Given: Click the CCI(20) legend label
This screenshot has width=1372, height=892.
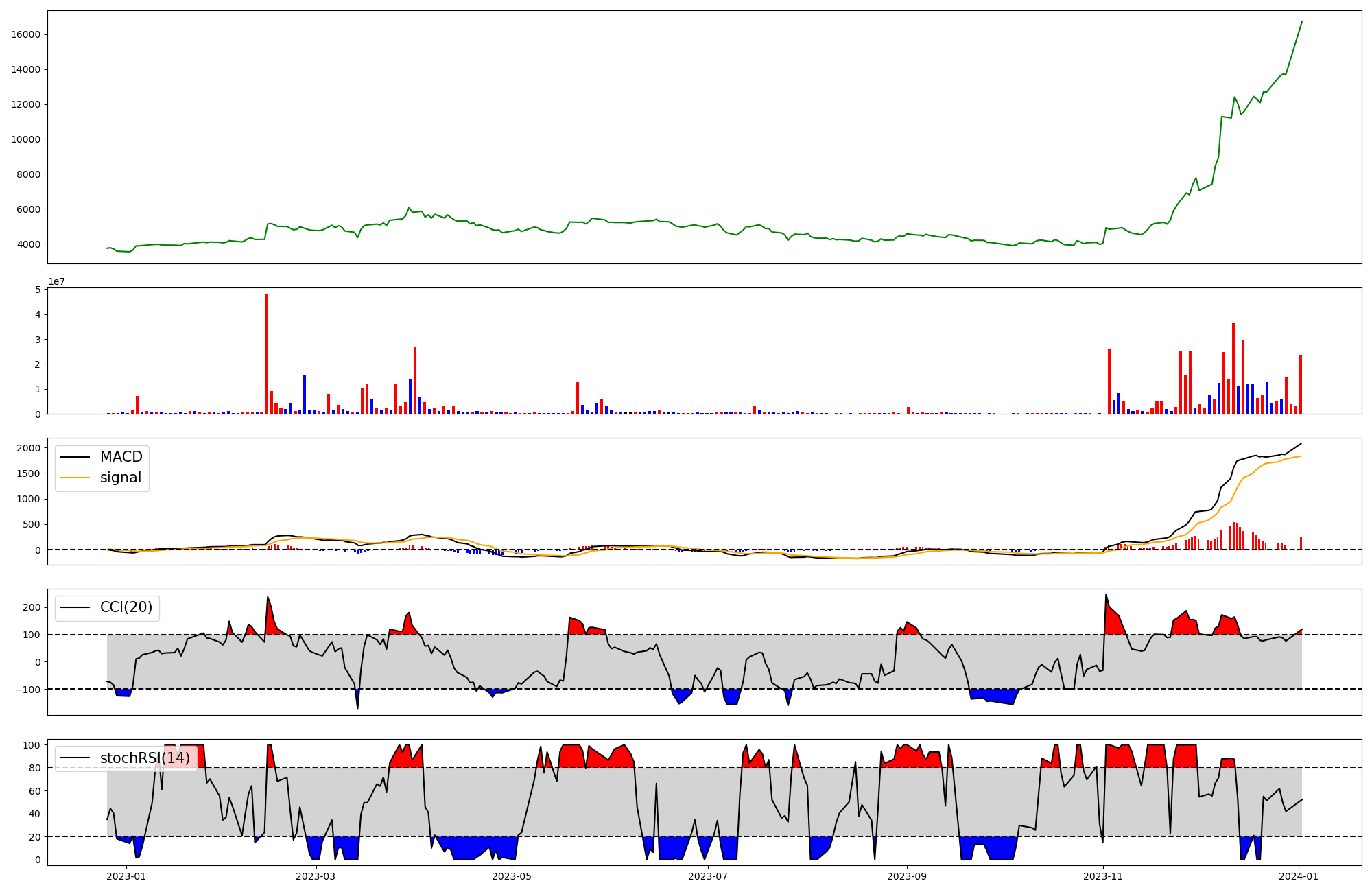Looking at the screenshot, I should click(x=126, y=607).
